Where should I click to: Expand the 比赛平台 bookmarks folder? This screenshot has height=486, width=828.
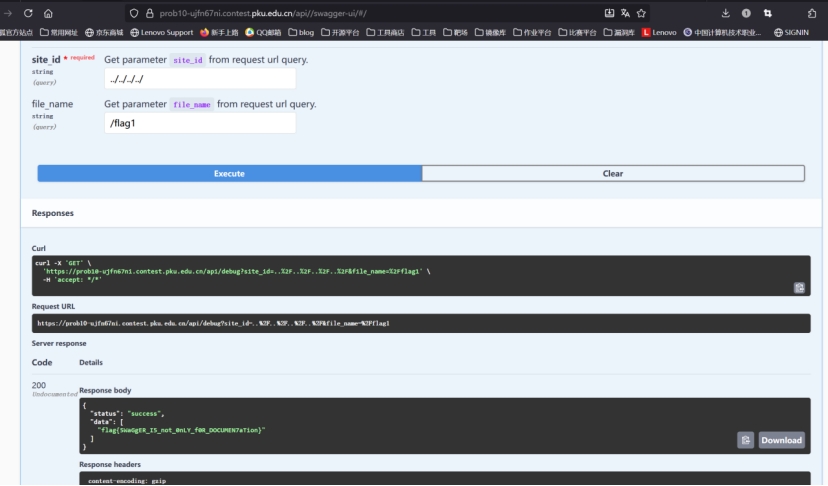(576, 32)
